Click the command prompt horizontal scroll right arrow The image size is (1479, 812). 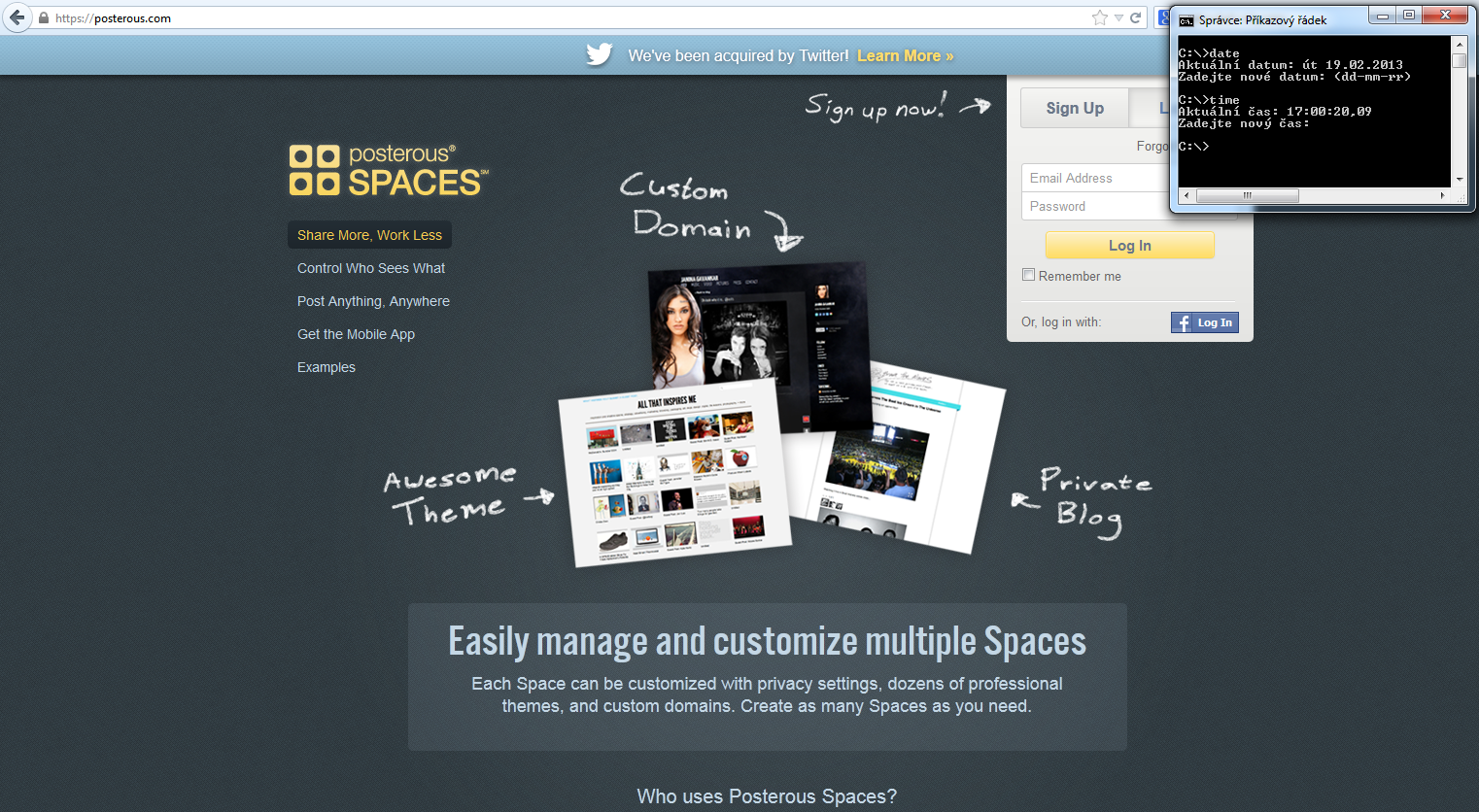tap(1442, 195)
